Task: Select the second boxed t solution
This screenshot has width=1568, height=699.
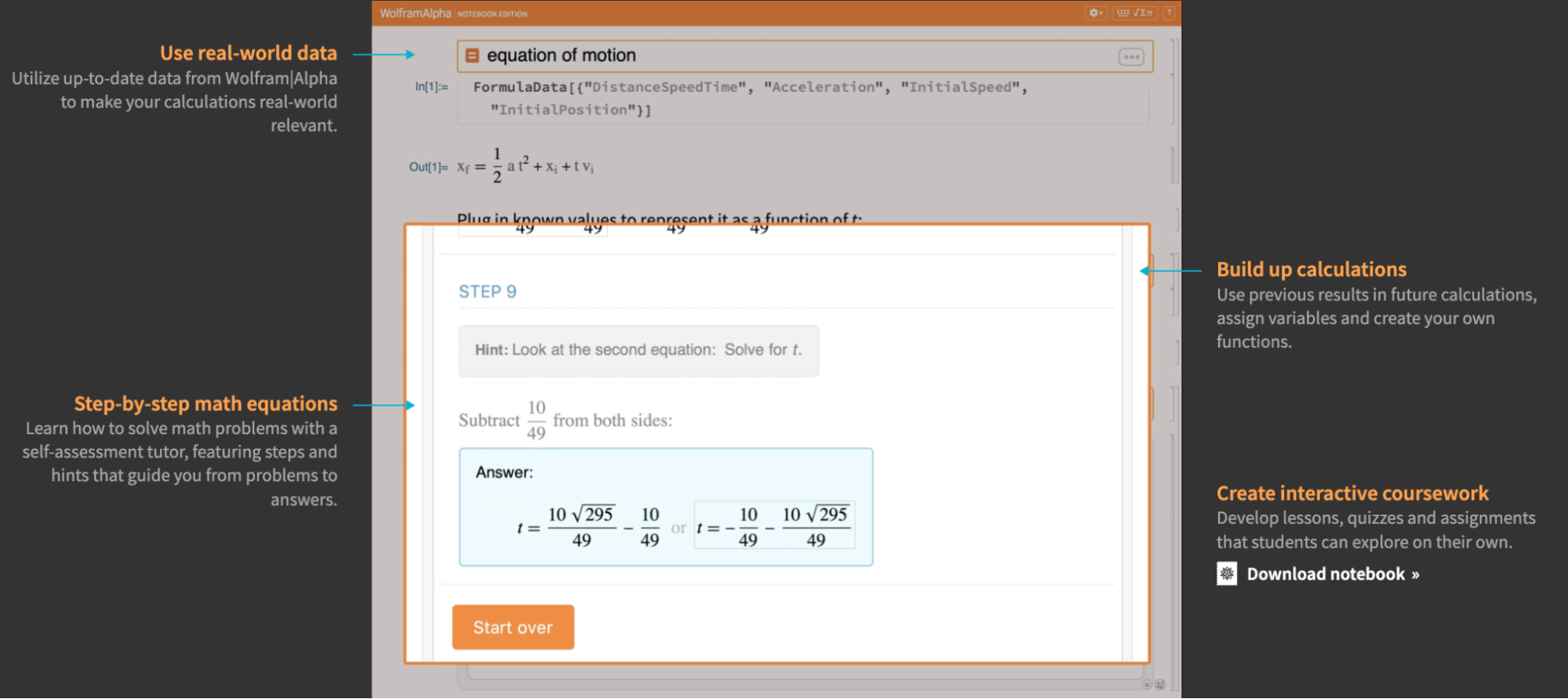Action: tap(774, 525)
